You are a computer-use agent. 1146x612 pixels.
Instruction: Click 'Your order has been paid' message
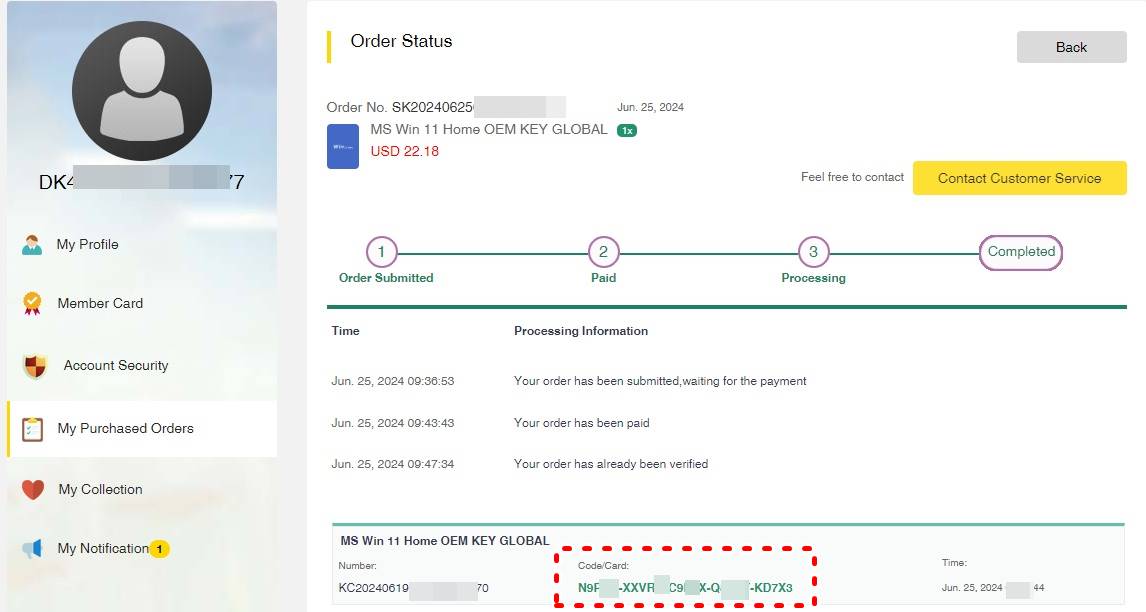pyautogui.click(x=582, y=423)
